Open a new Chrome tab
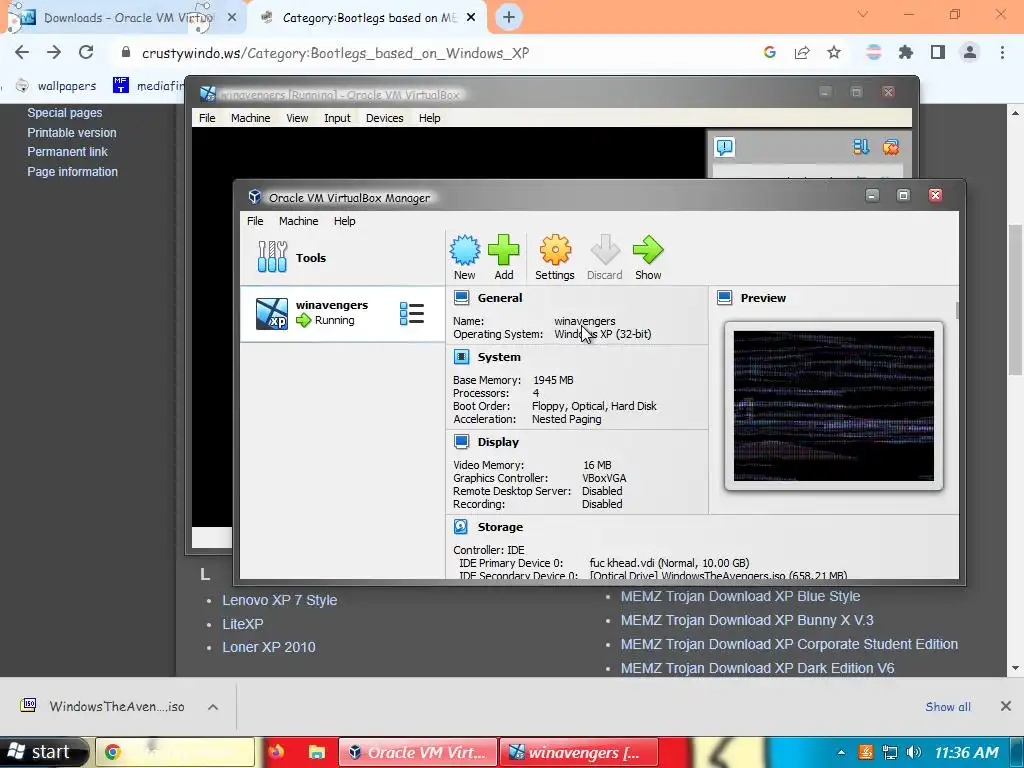Image resolution: width=1024 pixels, height=768 pixels. (x=509, y=18)
